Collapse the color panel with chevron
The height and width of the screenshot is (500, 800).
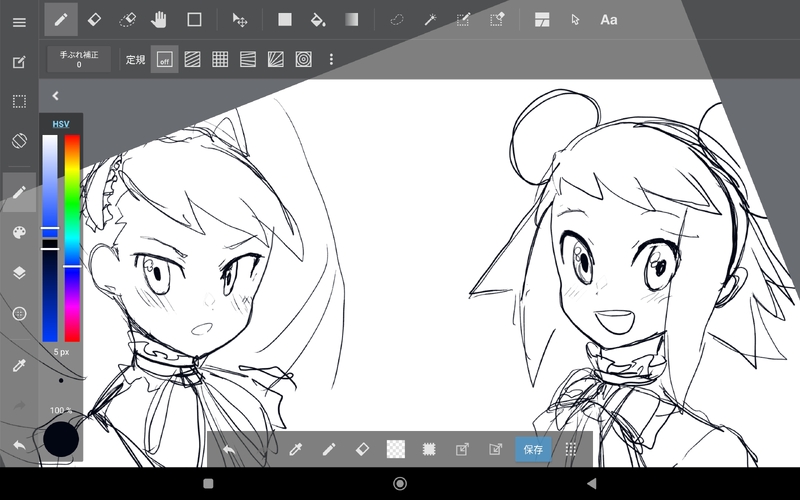coord(55,96)
